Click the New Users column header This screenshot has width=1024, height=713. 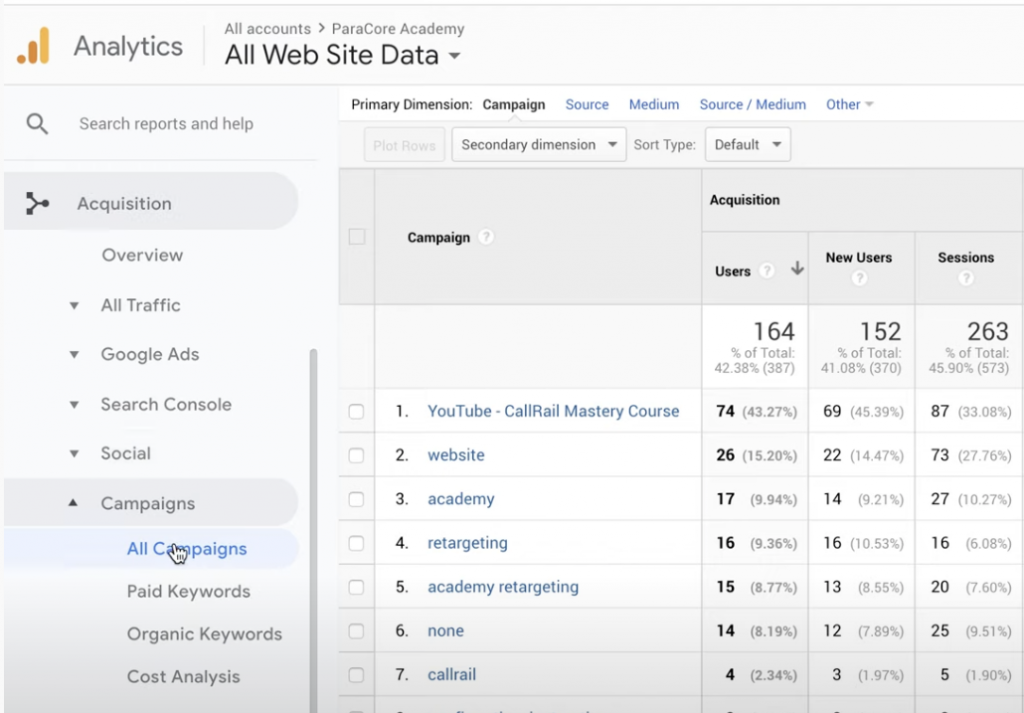point(859,257)
